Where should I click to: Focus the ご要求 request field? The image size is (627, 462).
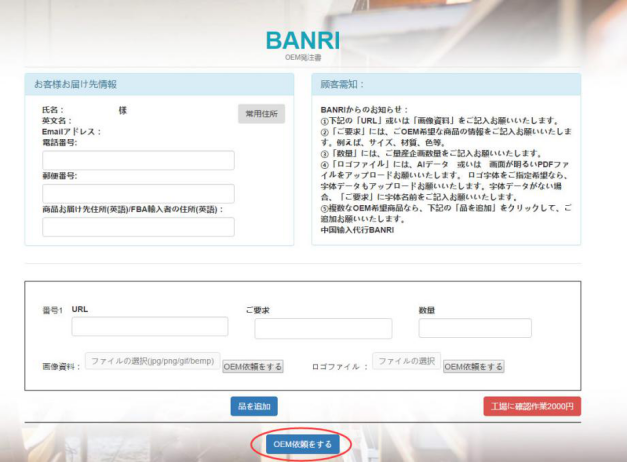point(323,329)
